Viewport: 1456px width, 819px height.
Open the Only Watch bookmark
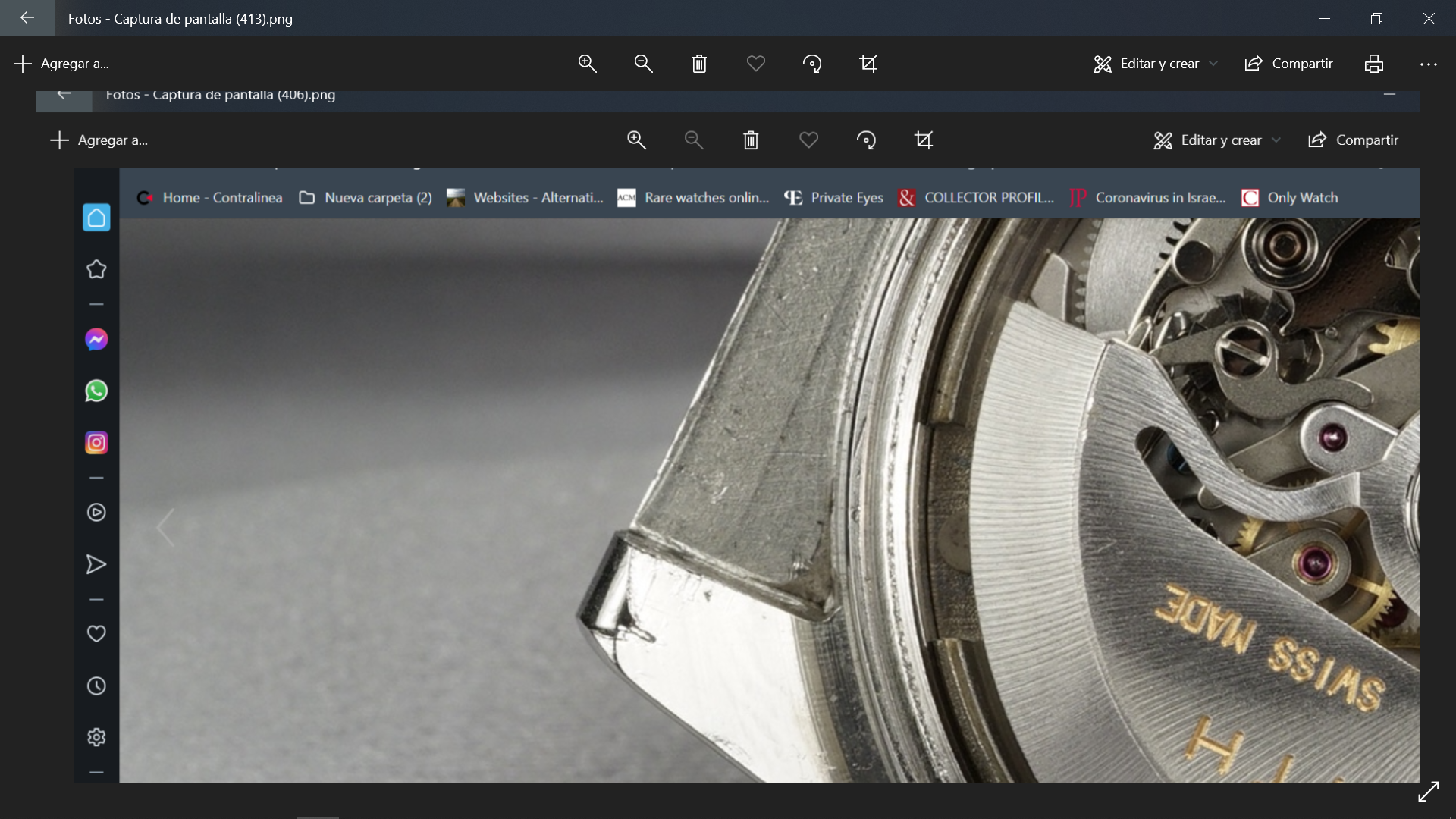pyautogui.click(x=1289, y=198)
